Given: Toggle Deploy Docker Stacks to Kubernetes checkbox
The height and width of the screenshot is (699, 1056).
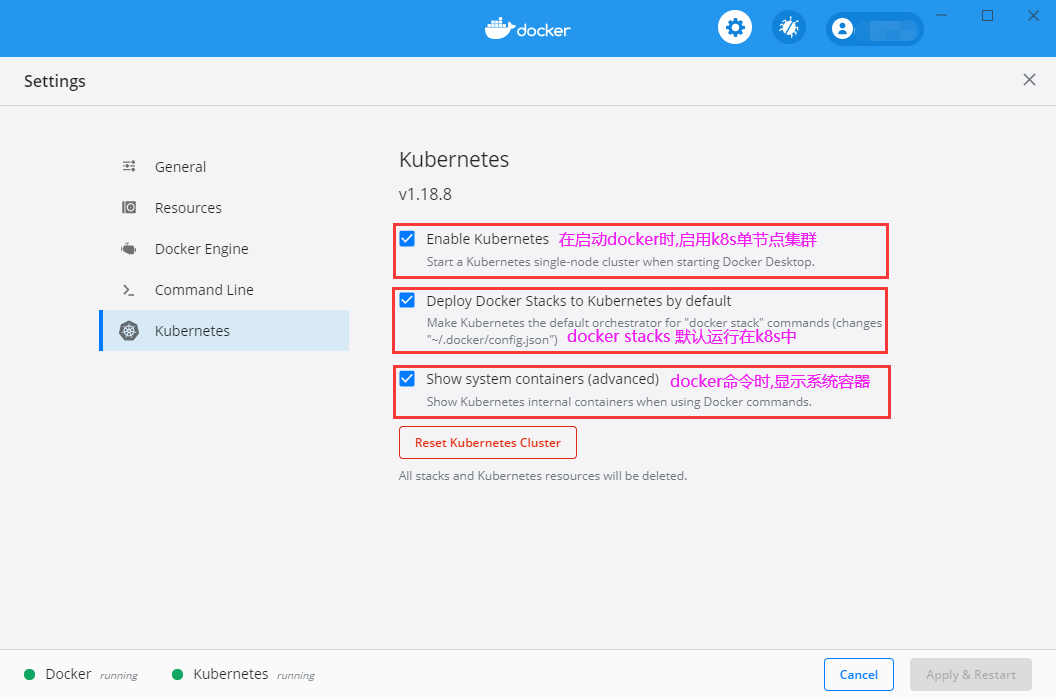Looking at the screenshot, I should tap(407, 300).
